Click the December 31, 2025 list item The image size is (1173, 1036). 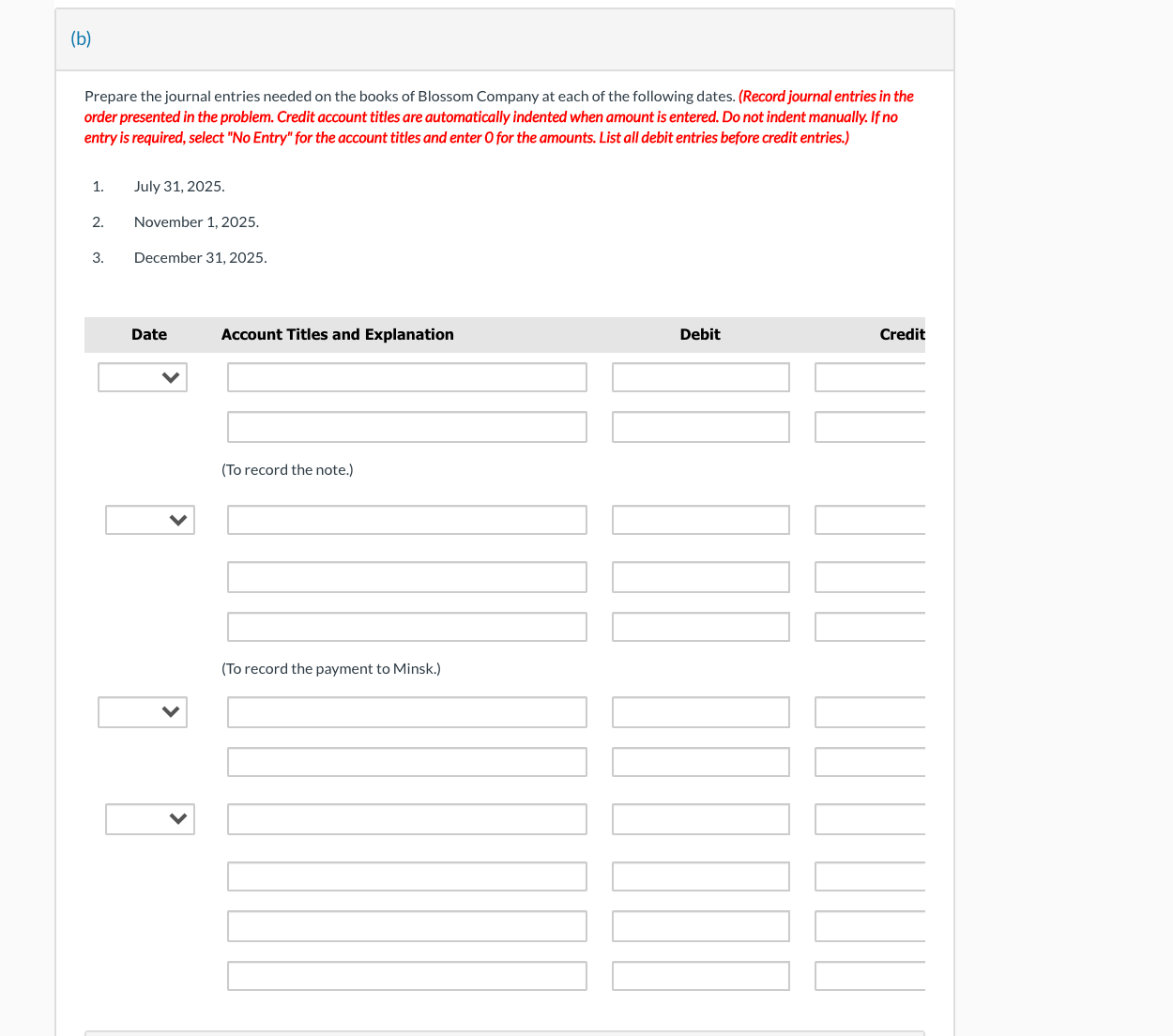click(x=200, y=257)
